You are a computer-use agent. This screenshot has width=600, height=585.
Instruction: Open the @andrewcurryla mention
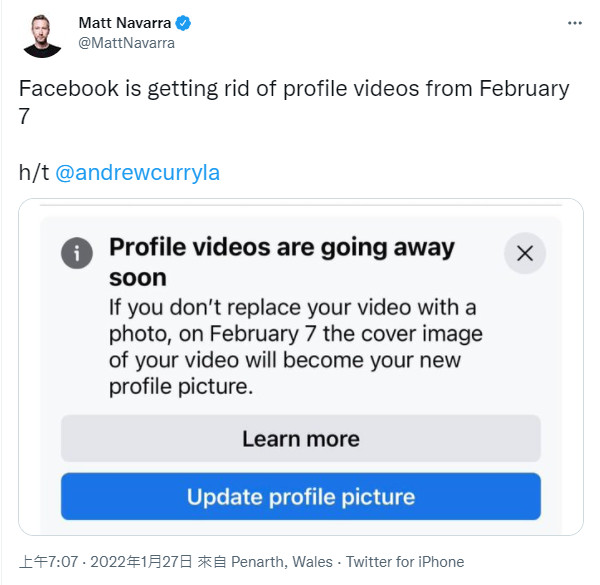137,172
